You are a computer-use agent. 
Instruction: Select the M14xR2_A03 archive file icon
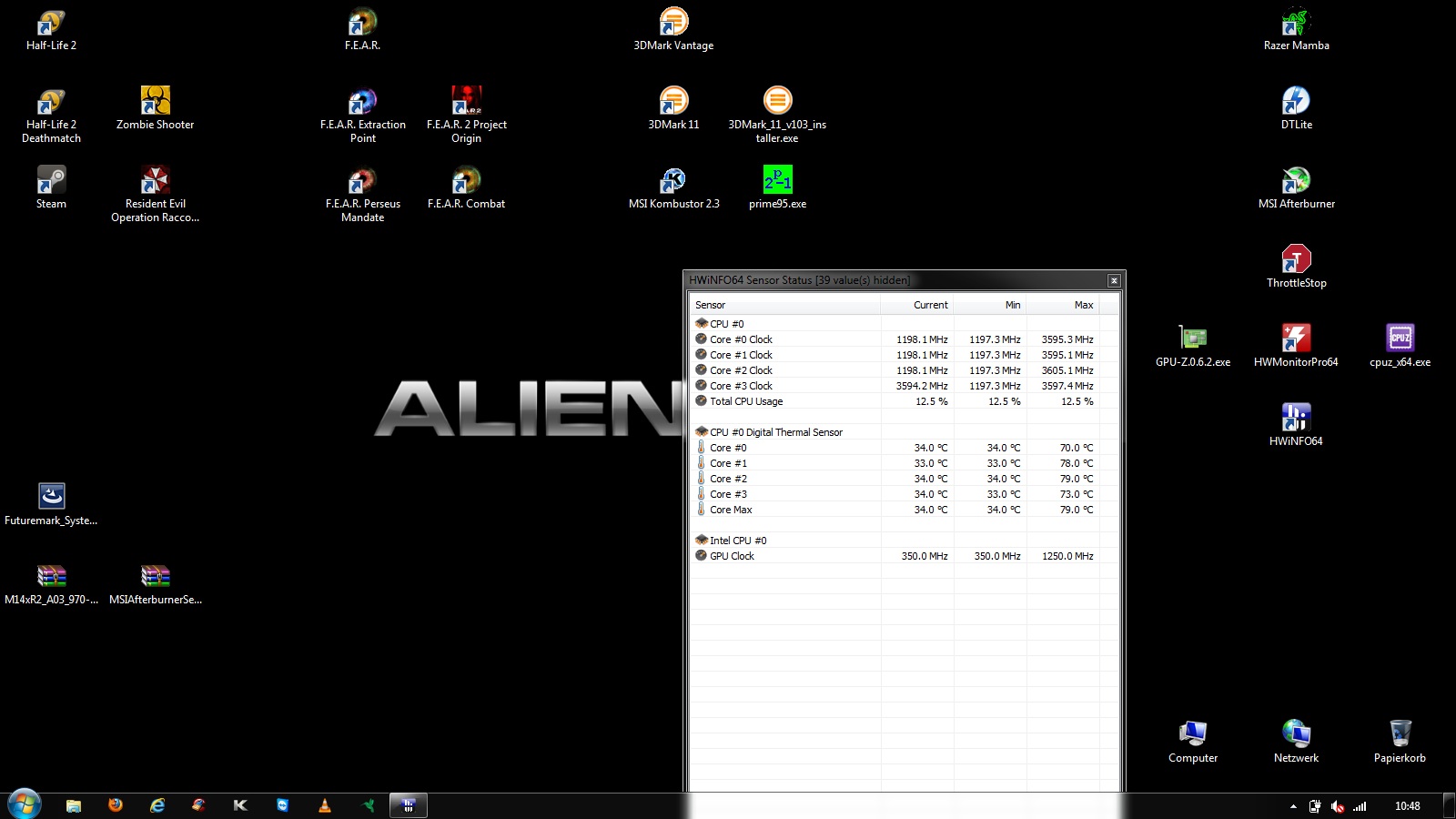click(x=51, y=583)
